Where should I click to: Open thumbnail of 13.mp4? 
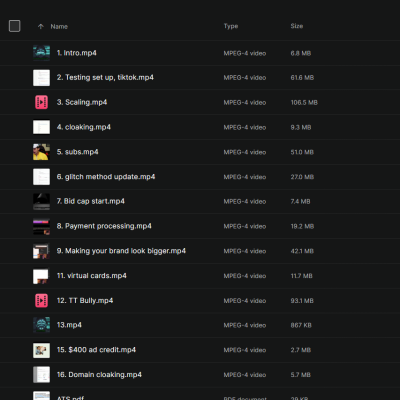point(41,325)
